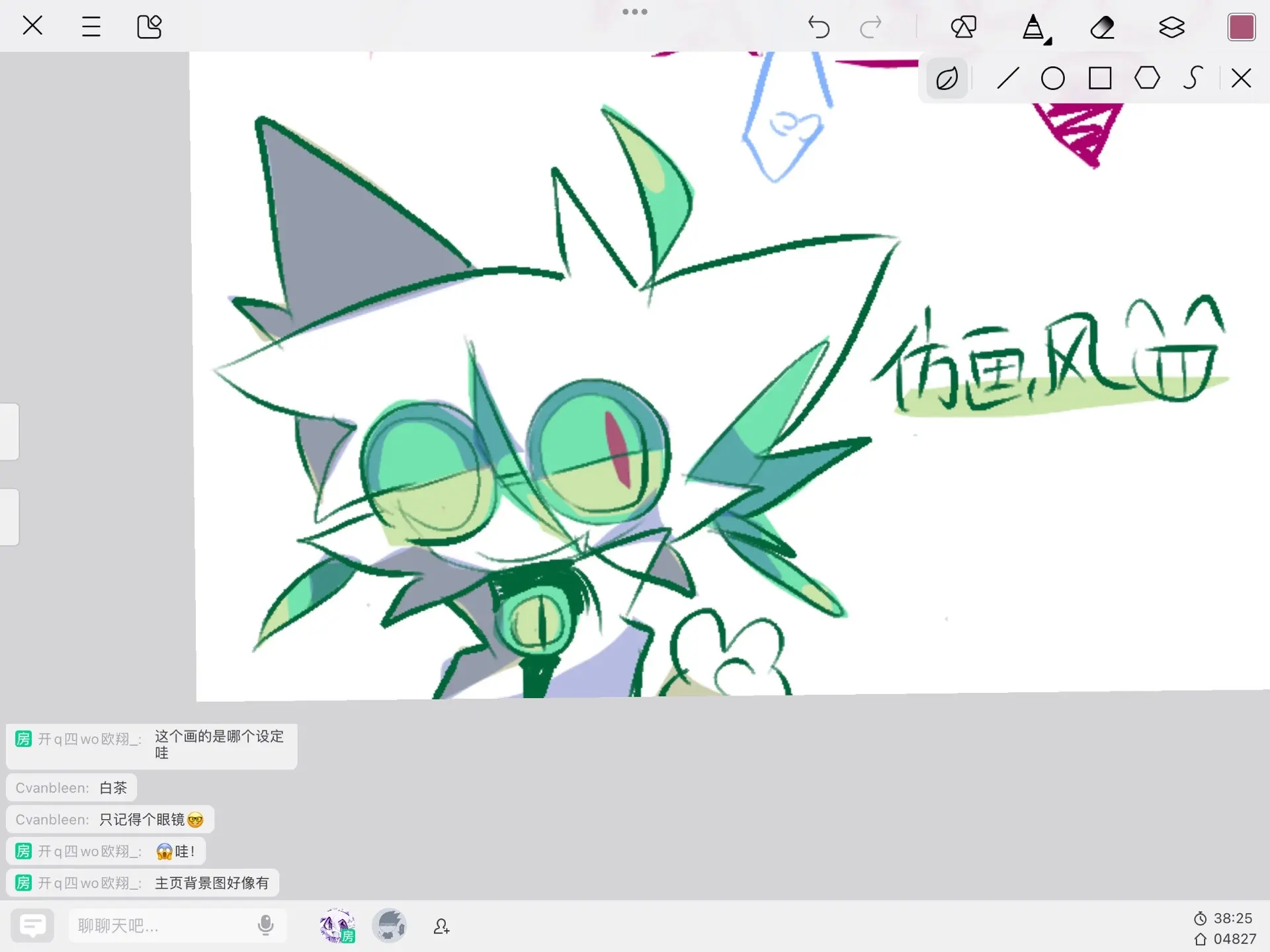
Task: Select the straight line shape
Action: [1007, 78]
